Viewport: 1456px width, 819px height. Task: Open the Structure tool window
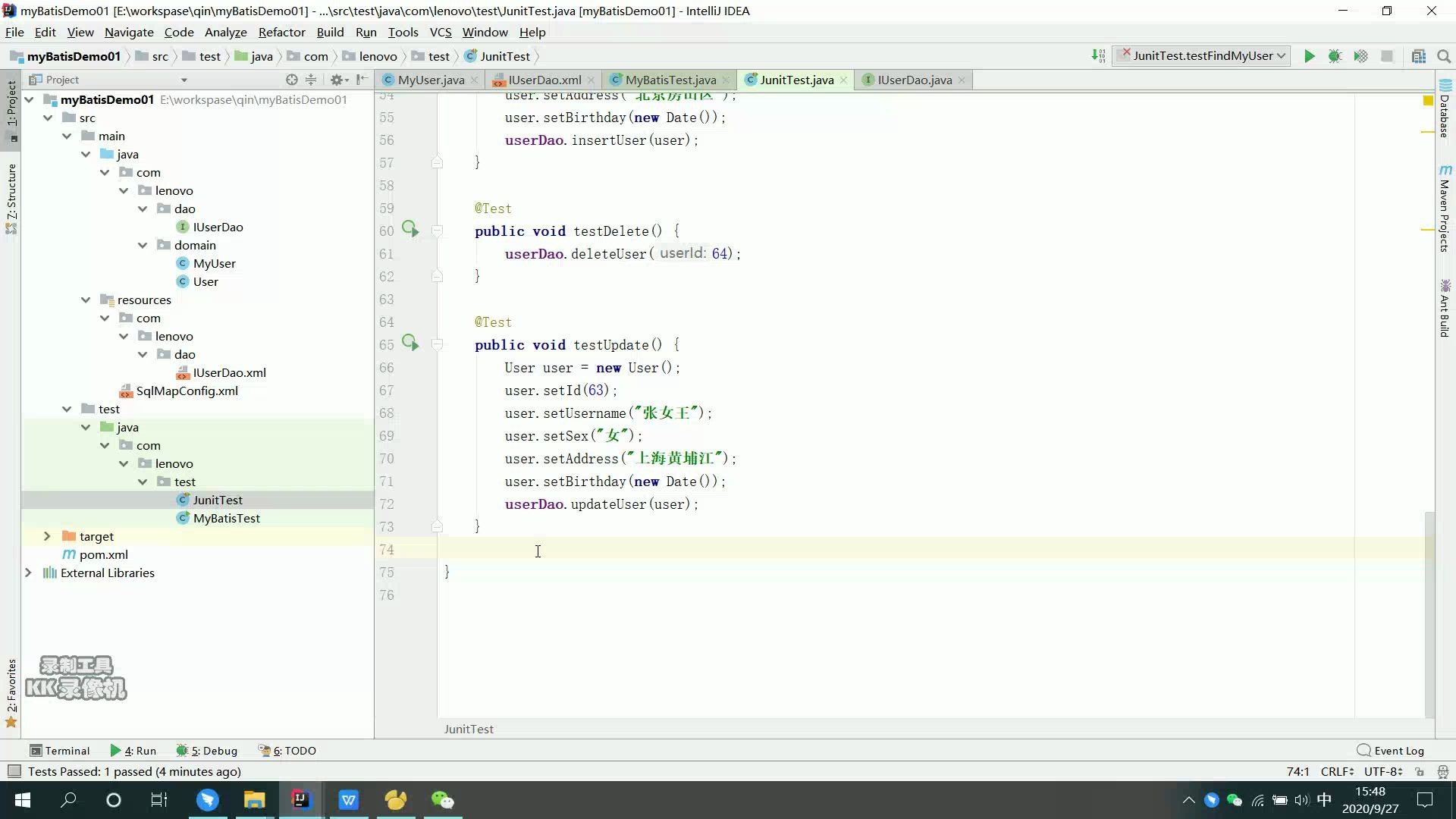(x=11, y=199)
